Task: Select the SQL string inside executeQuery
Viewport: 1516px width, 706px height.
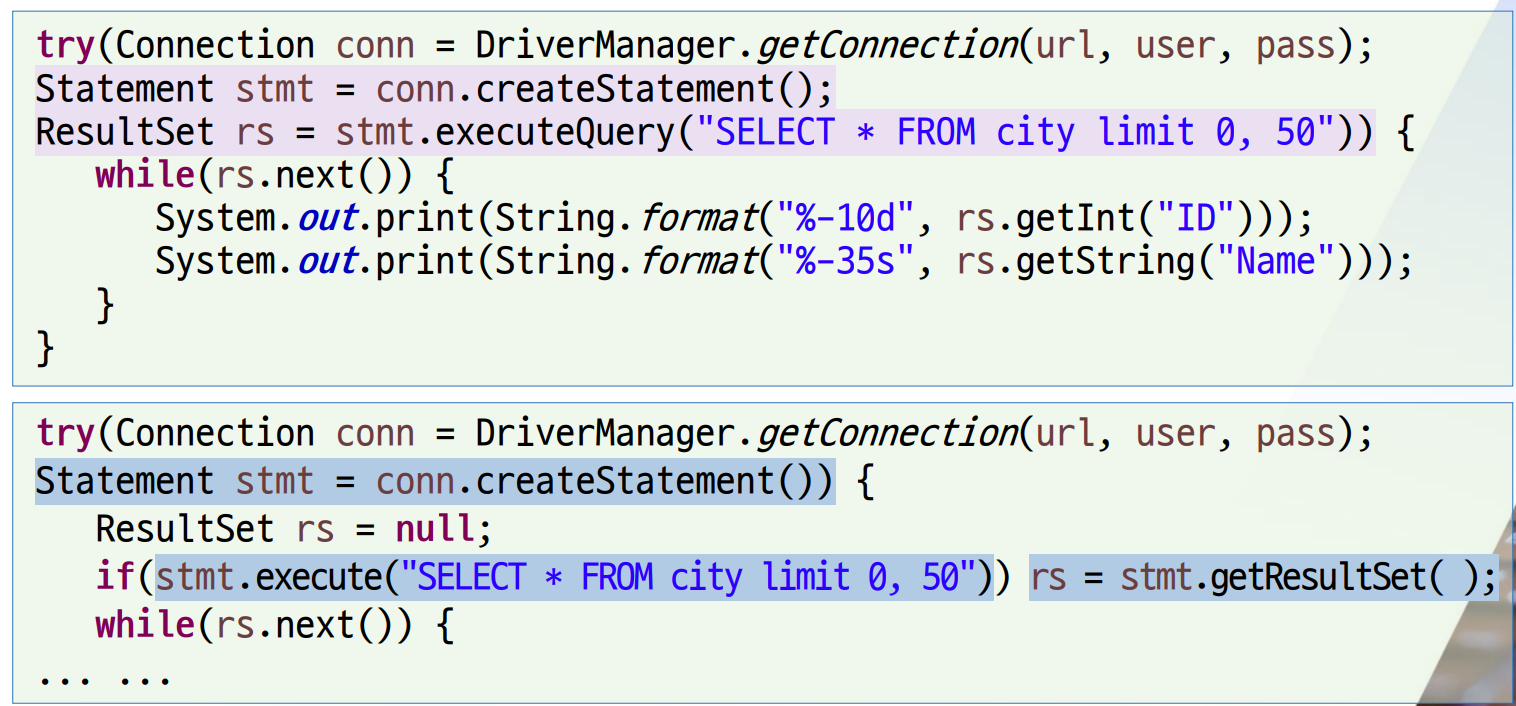Action: (x=1015, y=132)
